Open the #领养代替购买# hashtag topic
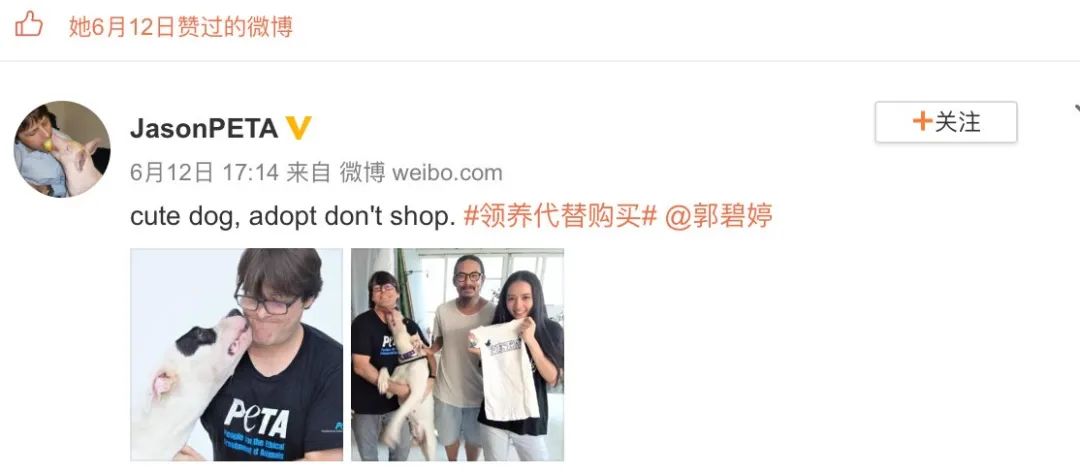The height and width of the screenshot is (473, 1080). [x=561, y=216]
